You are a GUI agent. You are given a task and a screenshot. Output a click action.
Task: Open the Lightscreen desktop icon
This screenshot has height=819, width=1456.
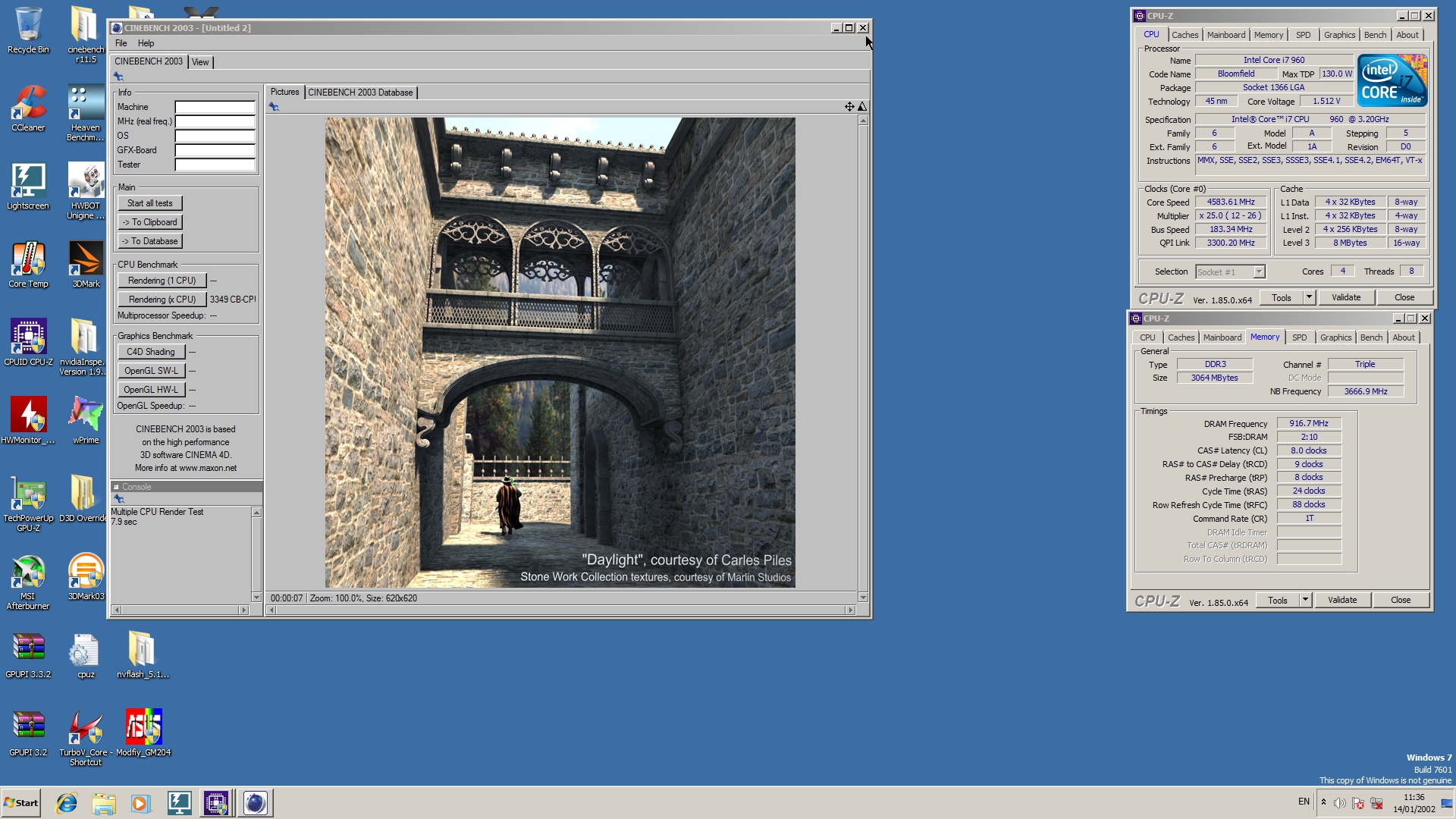pyautogui.click(x=28, y=187)
